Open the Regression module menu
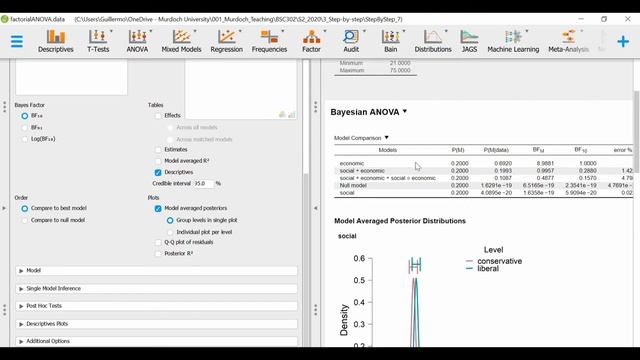The height and width of the screenshot is (360, 640). [227, 41]
